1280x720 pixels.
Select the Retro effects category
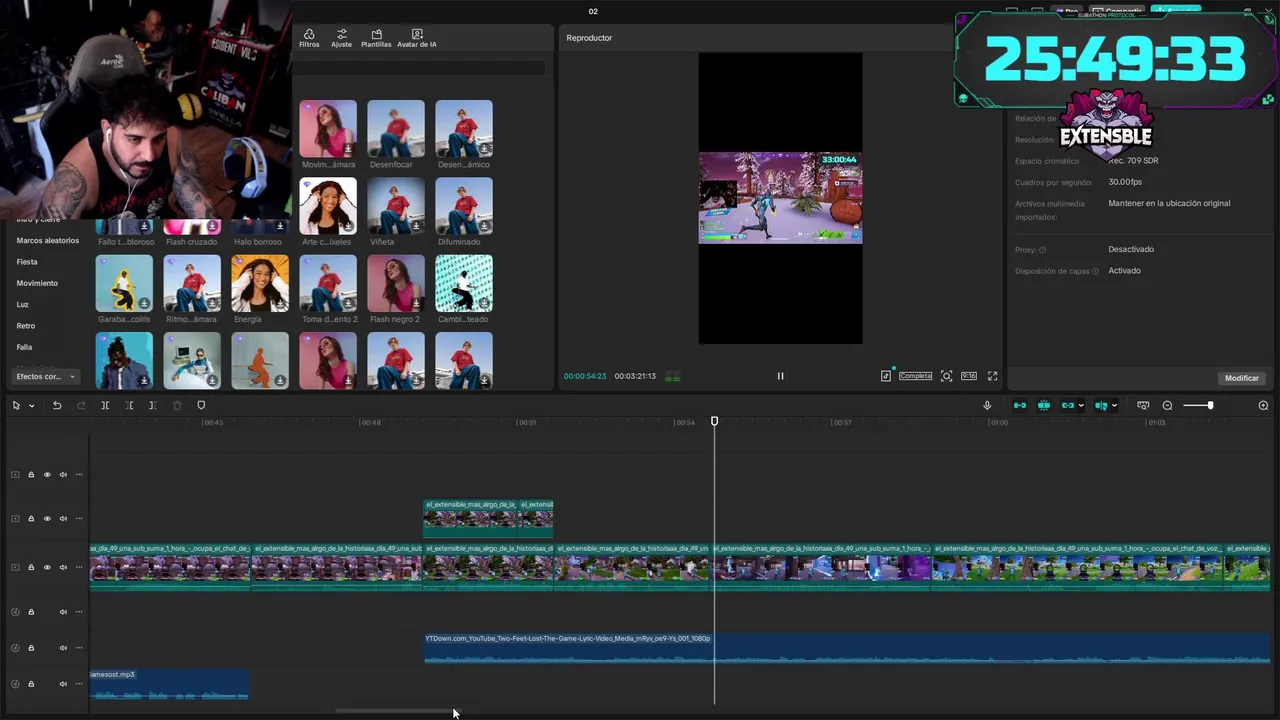tap(26, 326)
